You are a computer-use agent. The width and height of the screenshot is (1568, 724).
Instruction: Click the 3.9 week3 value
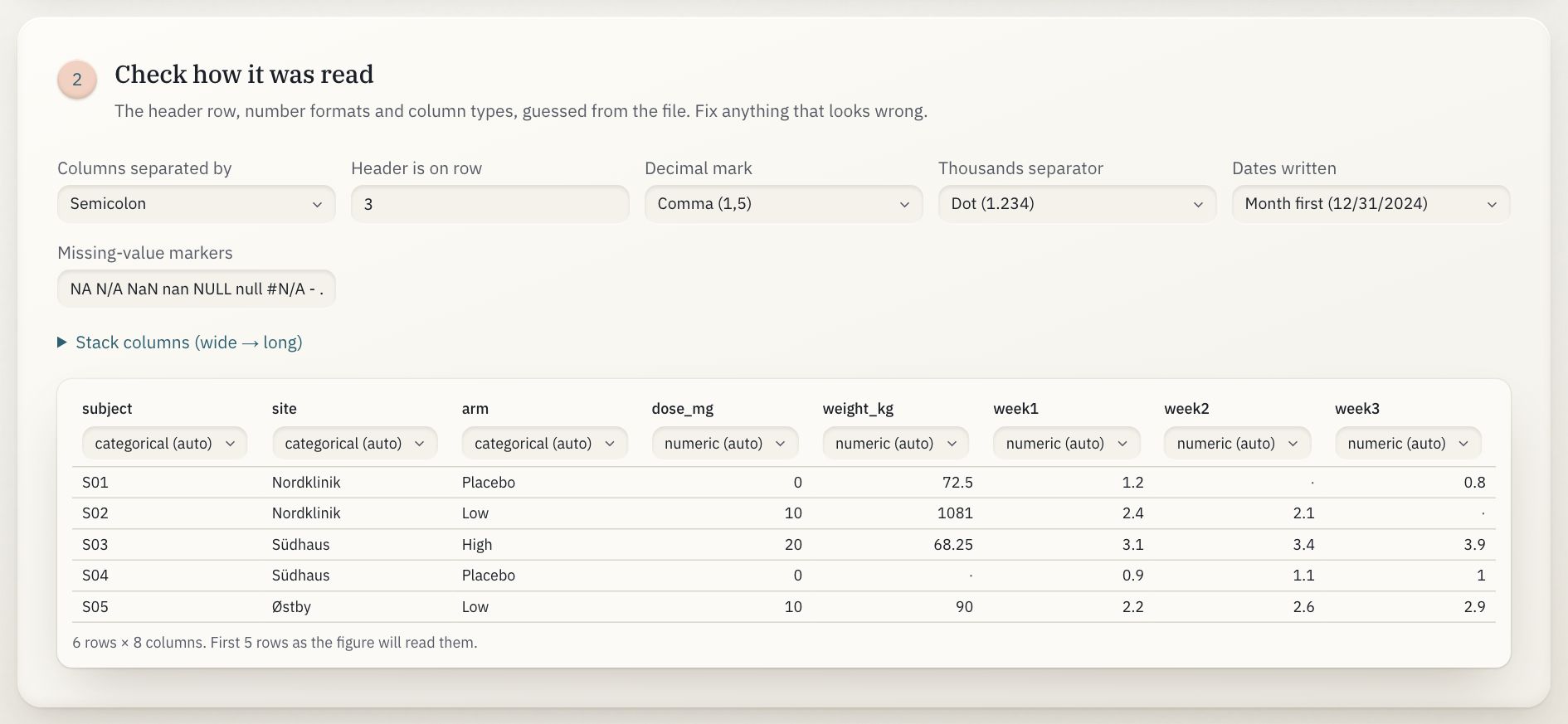(x=1474, y=545)
